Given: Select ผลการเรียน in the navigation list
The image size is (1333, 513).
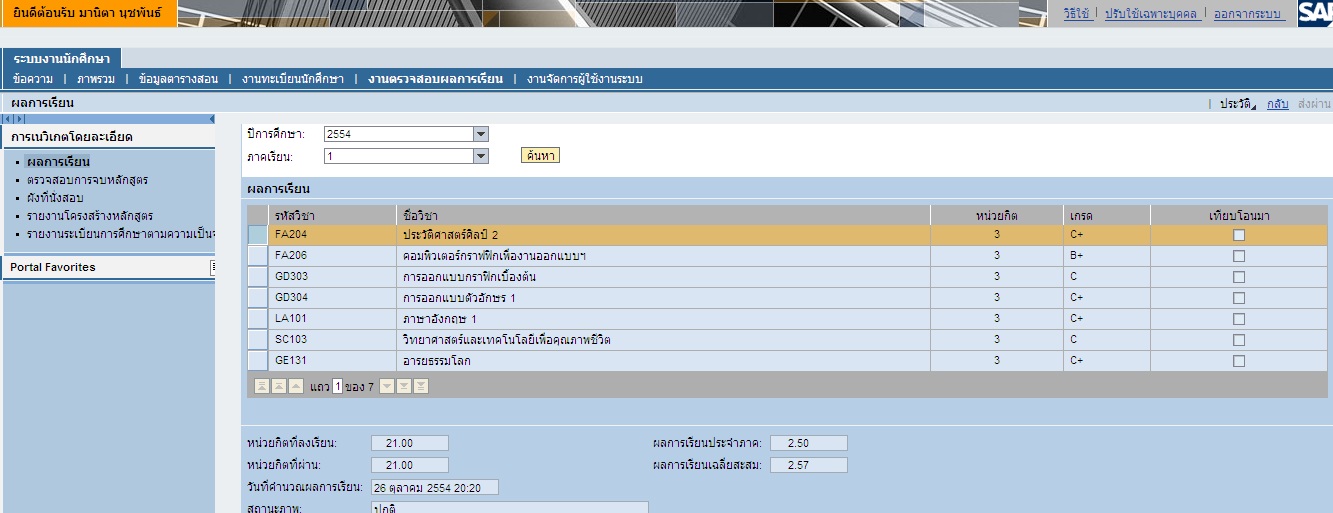Looking at the screenshot, I should coord(59,162).
